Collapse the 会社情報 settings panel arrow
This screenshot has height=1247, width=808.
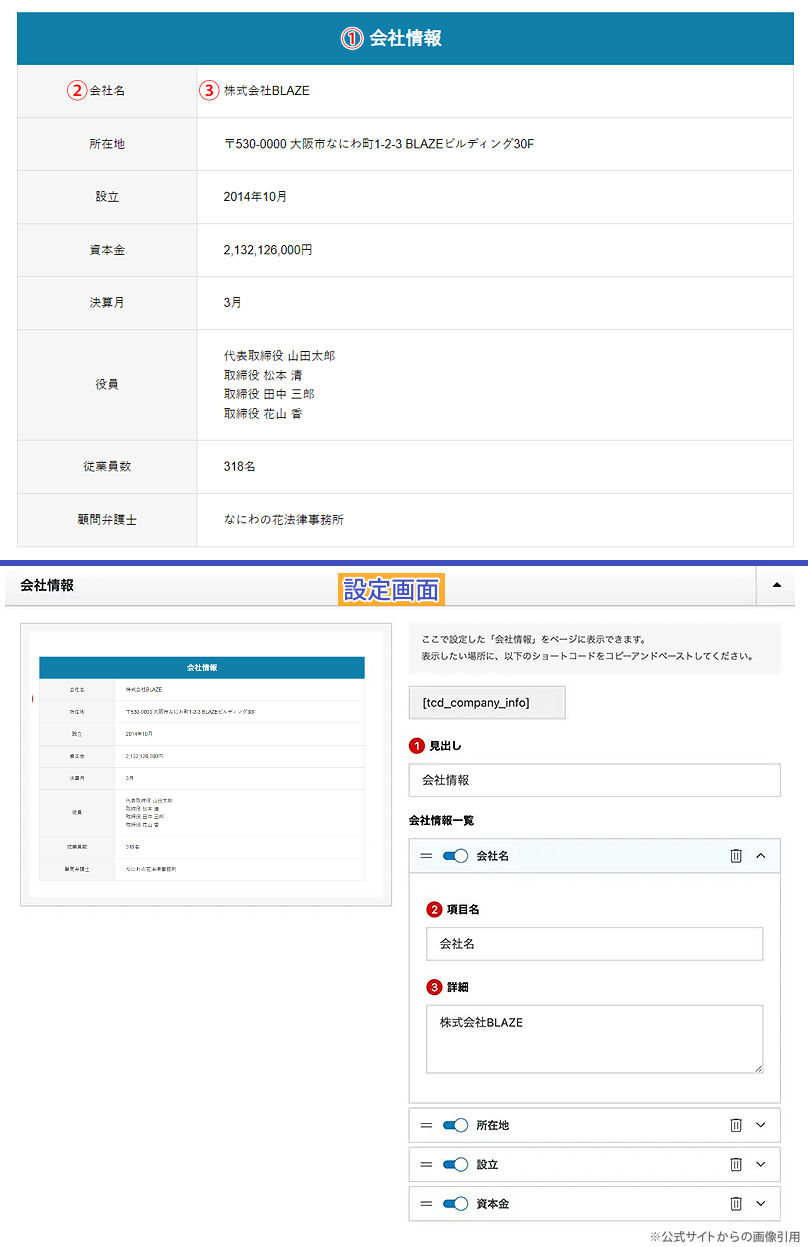click(775, 586)
